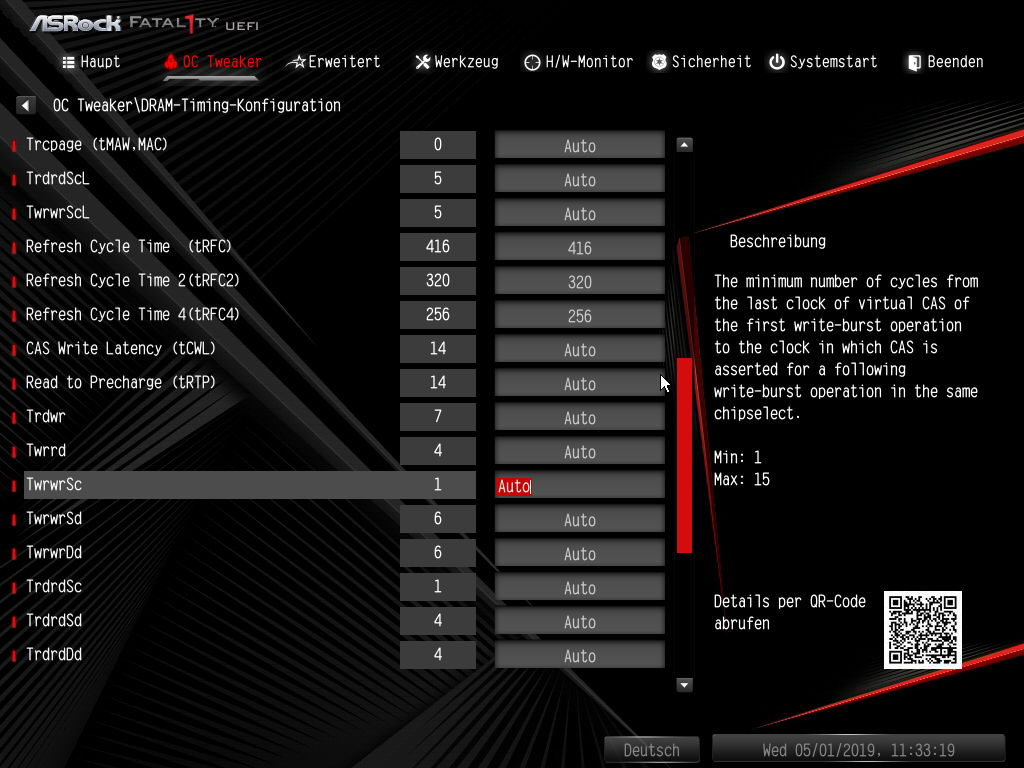This screenshot has width=1024, height=768.
Task: Select the TwrwrScL Auto field
Action: (x=579, y=214)
